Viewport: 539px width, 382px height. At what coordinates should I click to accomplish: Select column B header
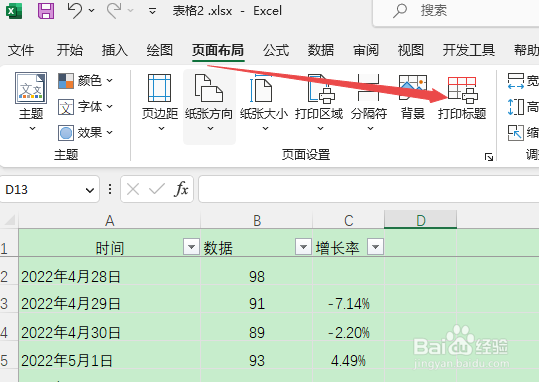(x=257, y=220)
